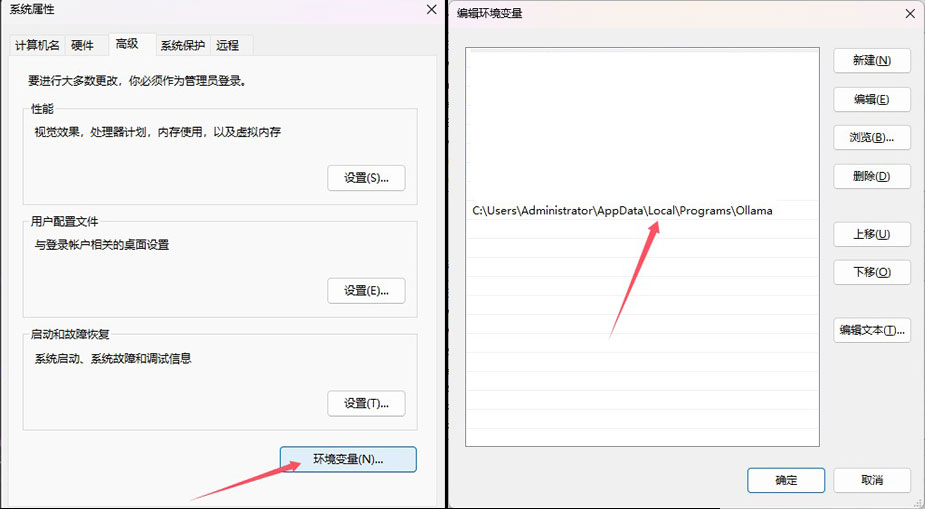Switch to the 计算机名 tab

point(38,46)
